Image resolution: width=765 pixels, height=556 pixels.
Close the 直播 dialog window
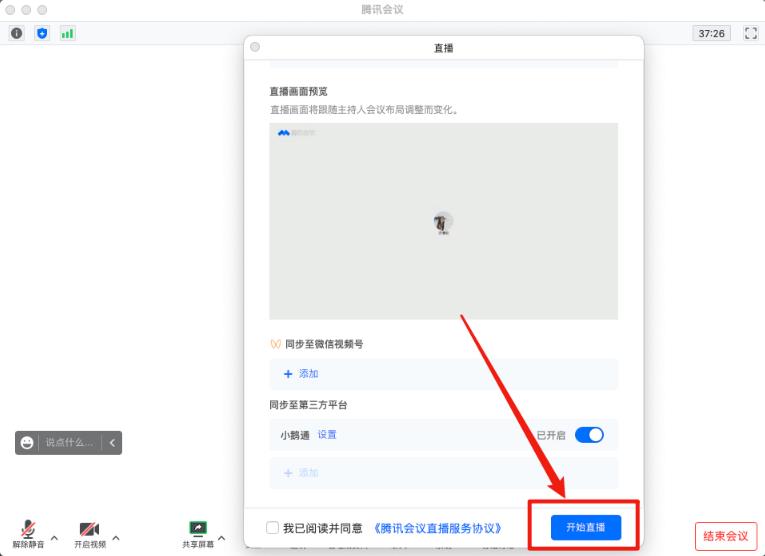point(255,47)
